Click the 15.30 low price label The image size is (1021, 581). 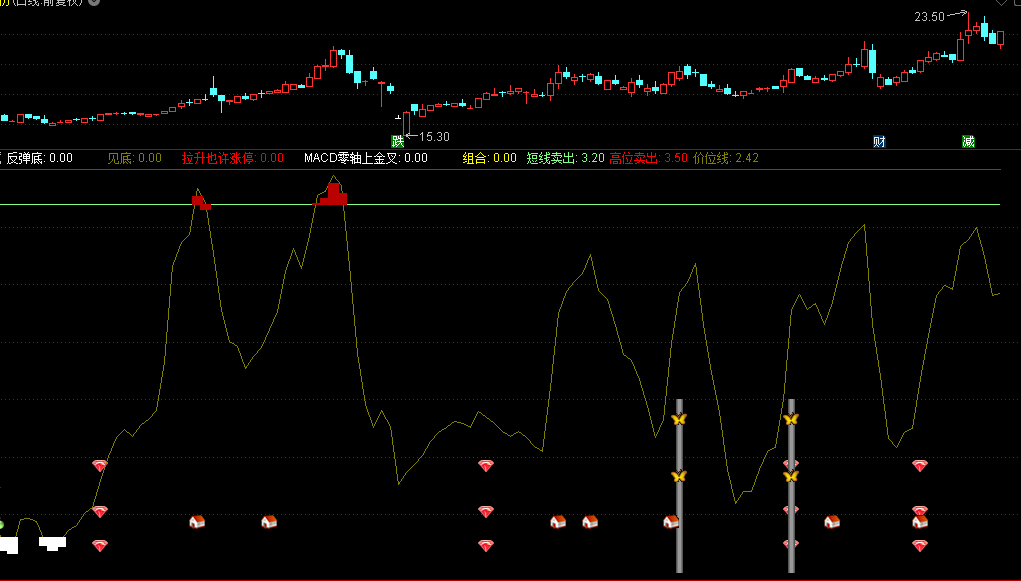434,137
